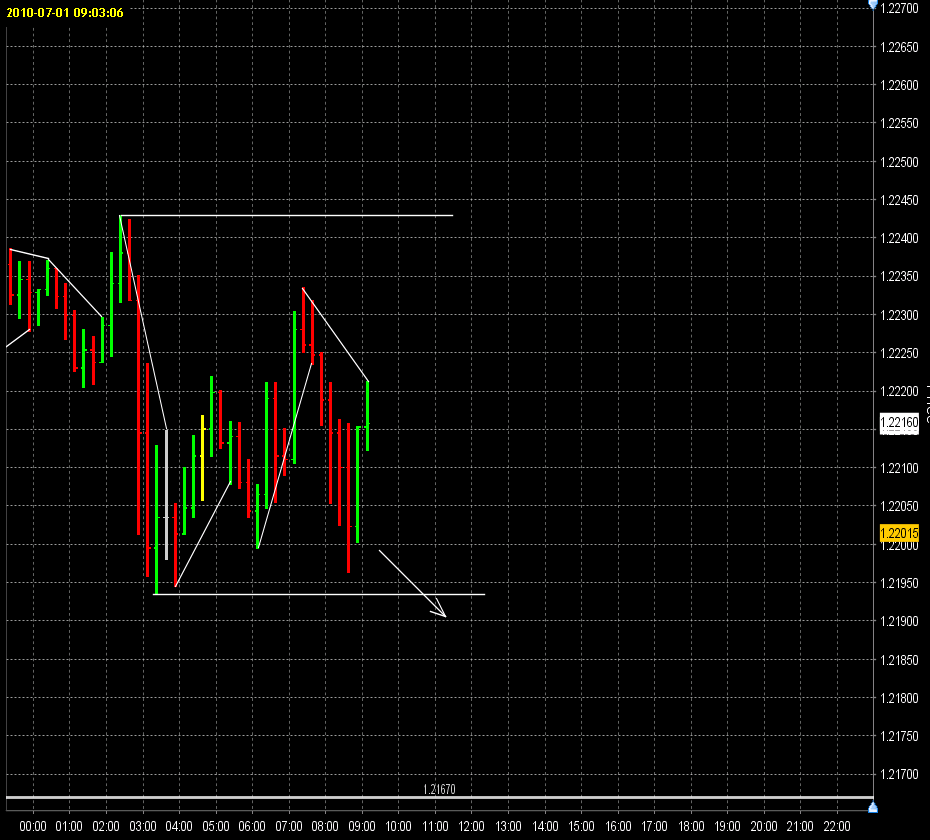Click the 1.21850 price axis label
The height and width of the screenshot is (840, 930).
coord(900,660)
